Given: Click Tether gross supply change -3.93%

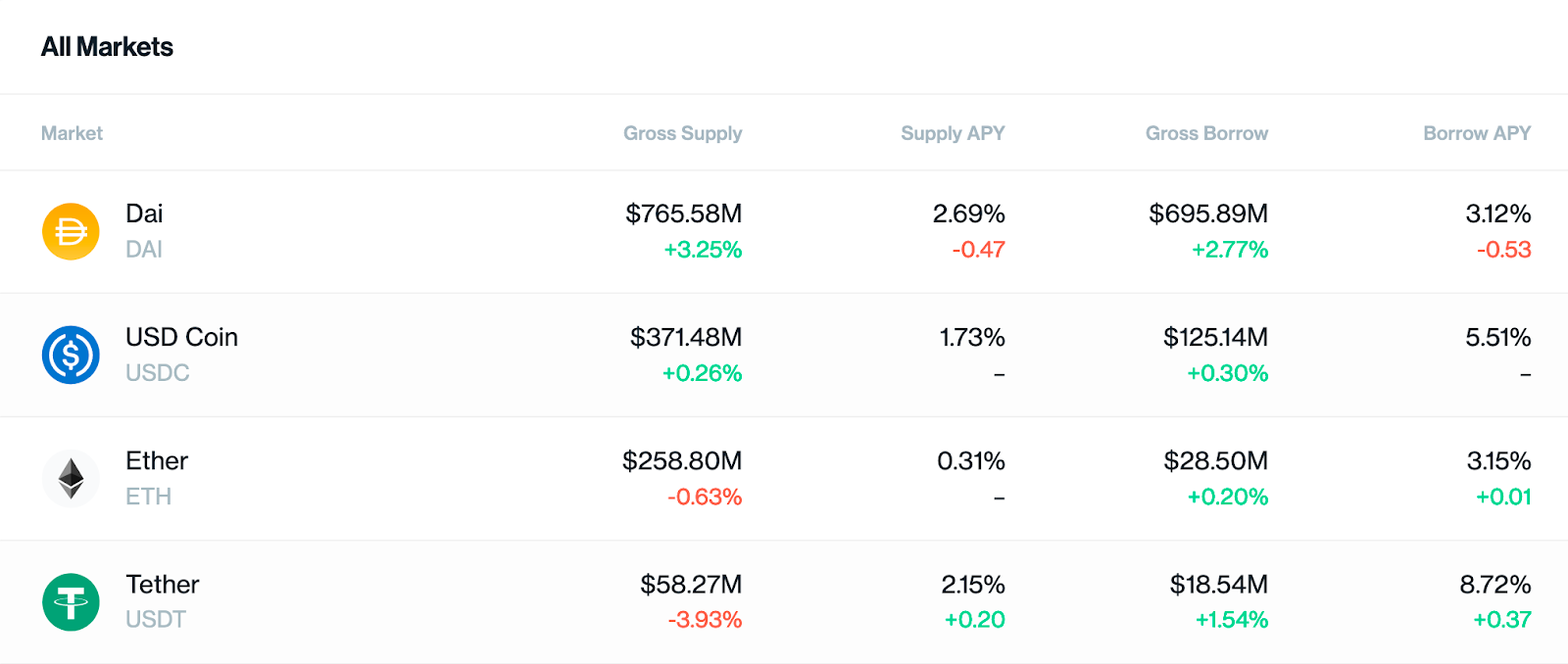Looking at the screenshot, I should [x=704, y=620].
